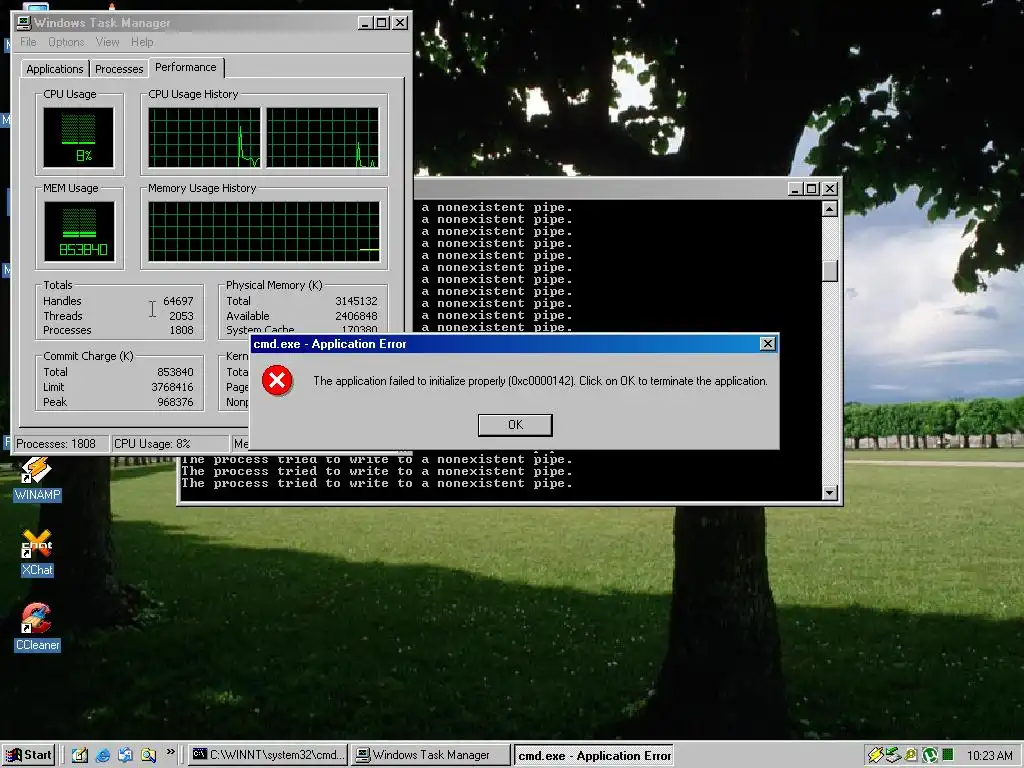
Task: Click the Outlook Express quick launch icon
Action: pyautogui.click(x=125, y=755)
